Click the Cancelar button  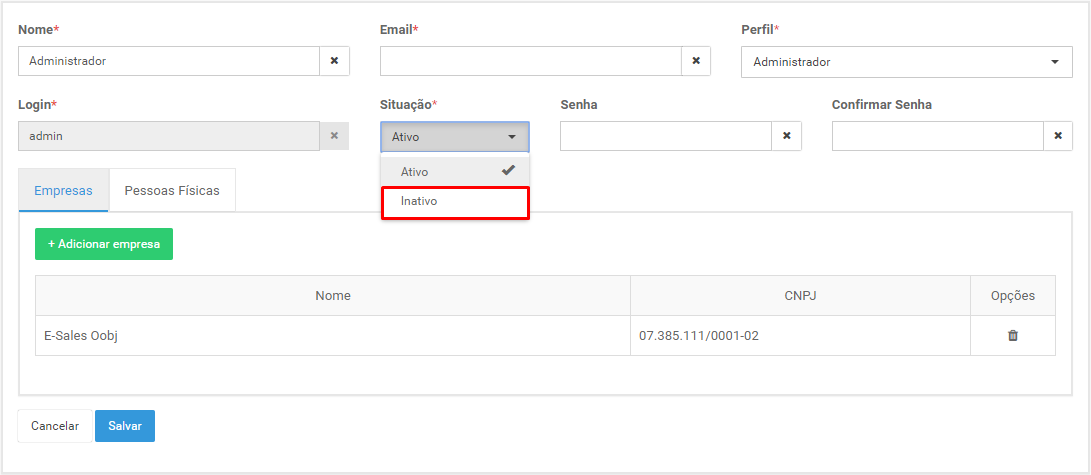55,426
